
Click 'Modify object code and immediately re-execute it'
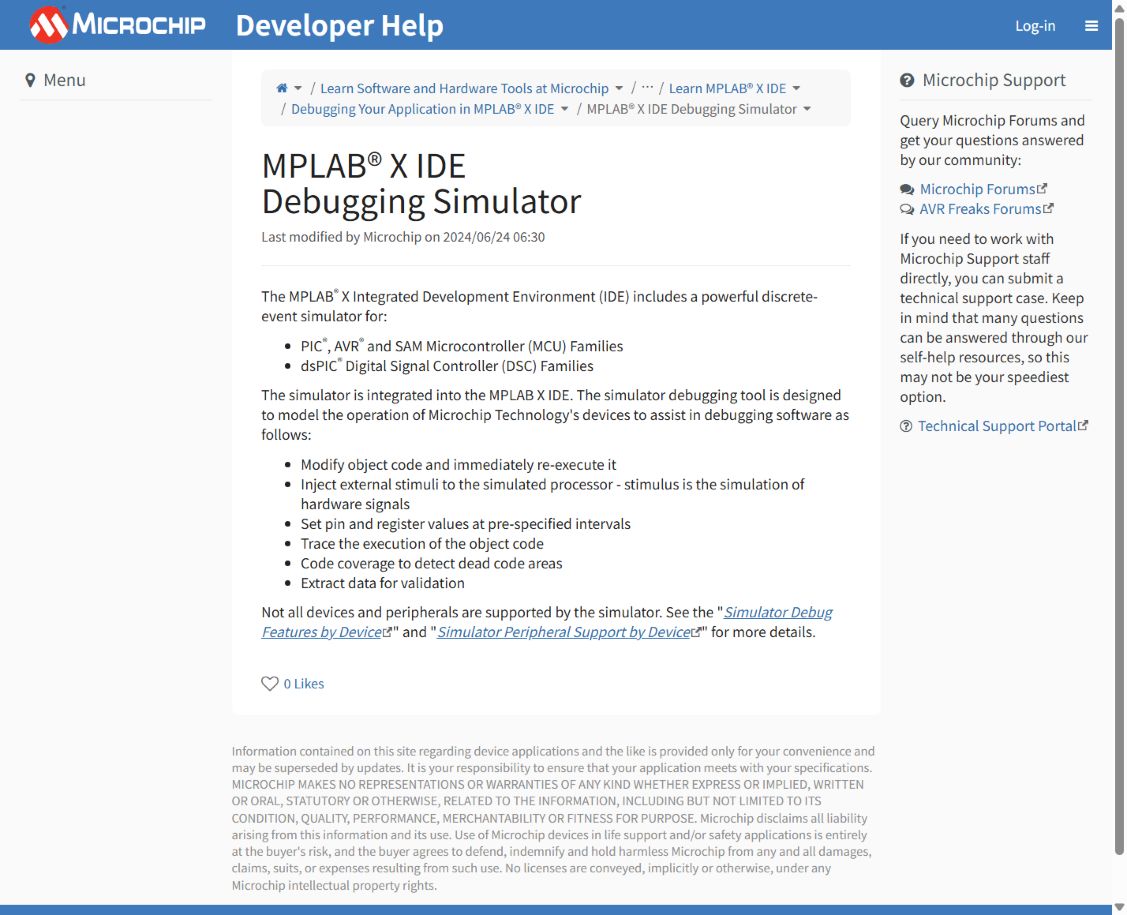(458, 465)
